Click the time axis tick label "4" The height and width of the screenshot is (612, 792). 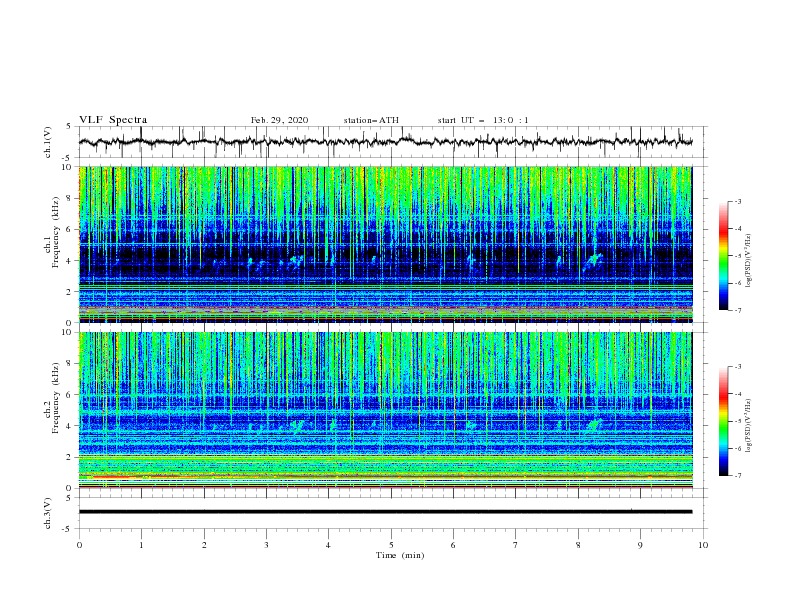click(329, 545)
